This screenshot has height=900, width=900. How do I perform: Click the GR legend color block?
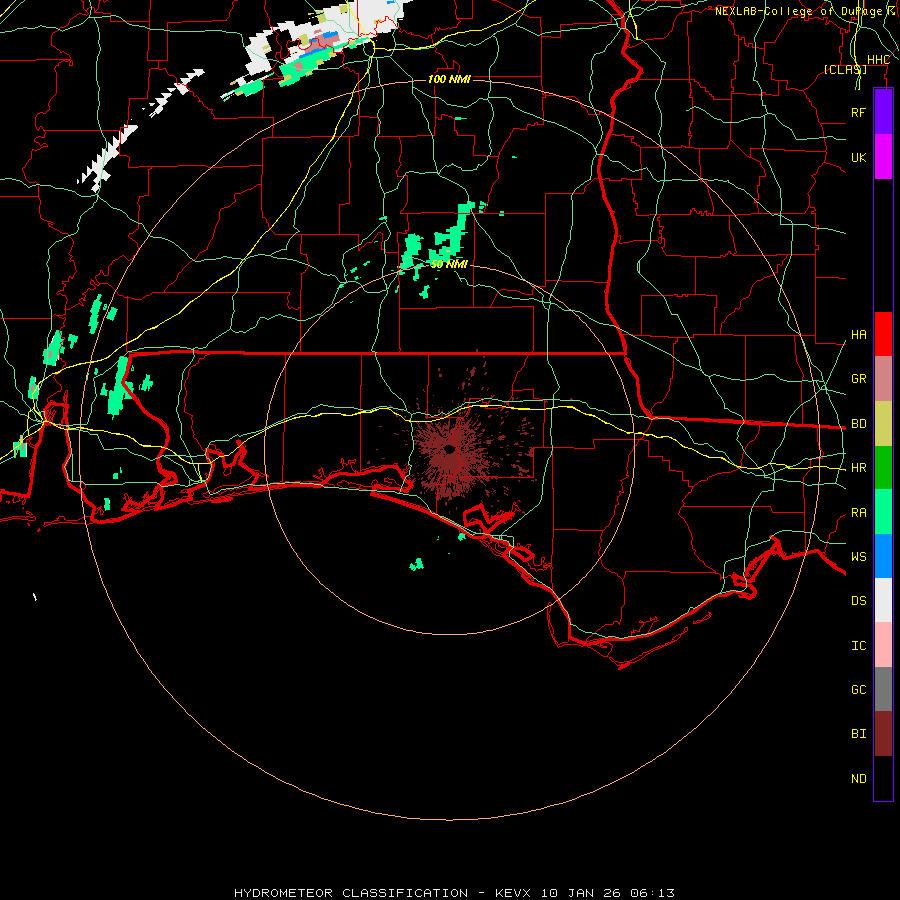click(x=883, y=379)
